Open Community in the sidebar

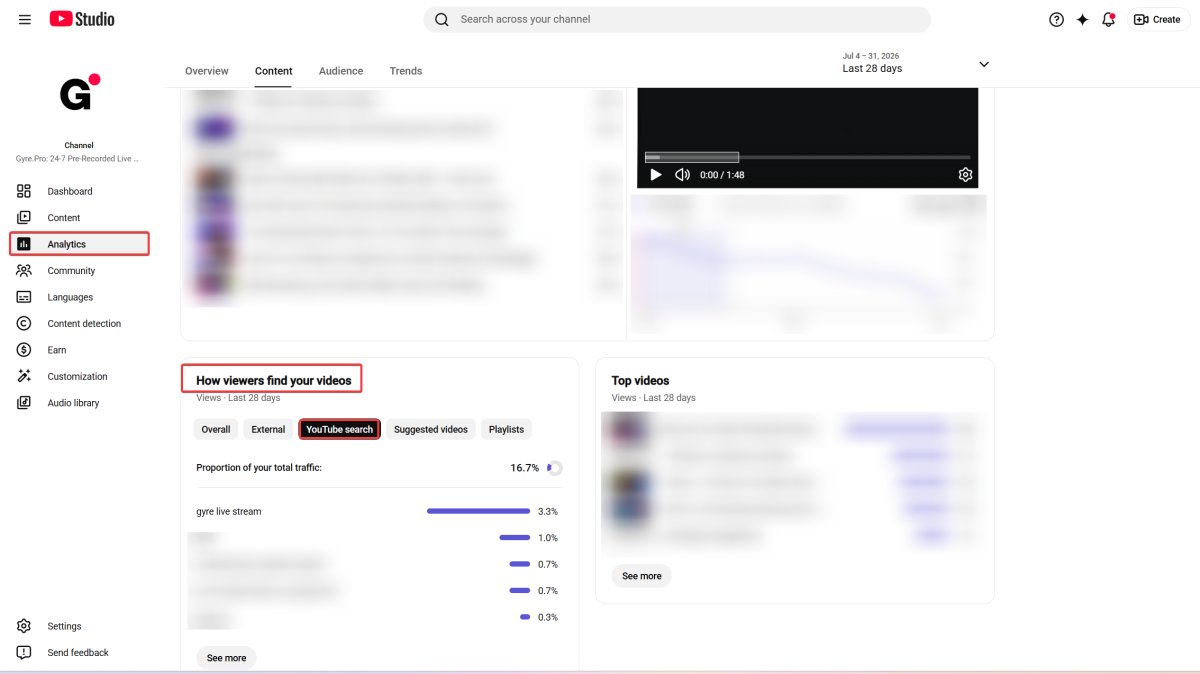pos(80,270)
